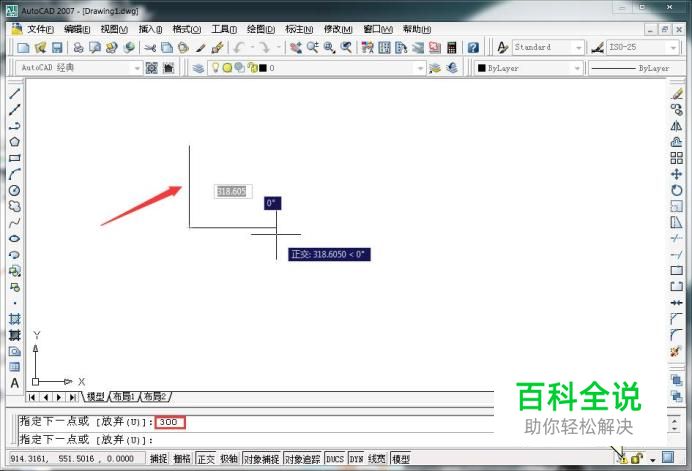Select the Circle drawing tool
The width and height of the screenshot is (692, 471).
point(15,191)
